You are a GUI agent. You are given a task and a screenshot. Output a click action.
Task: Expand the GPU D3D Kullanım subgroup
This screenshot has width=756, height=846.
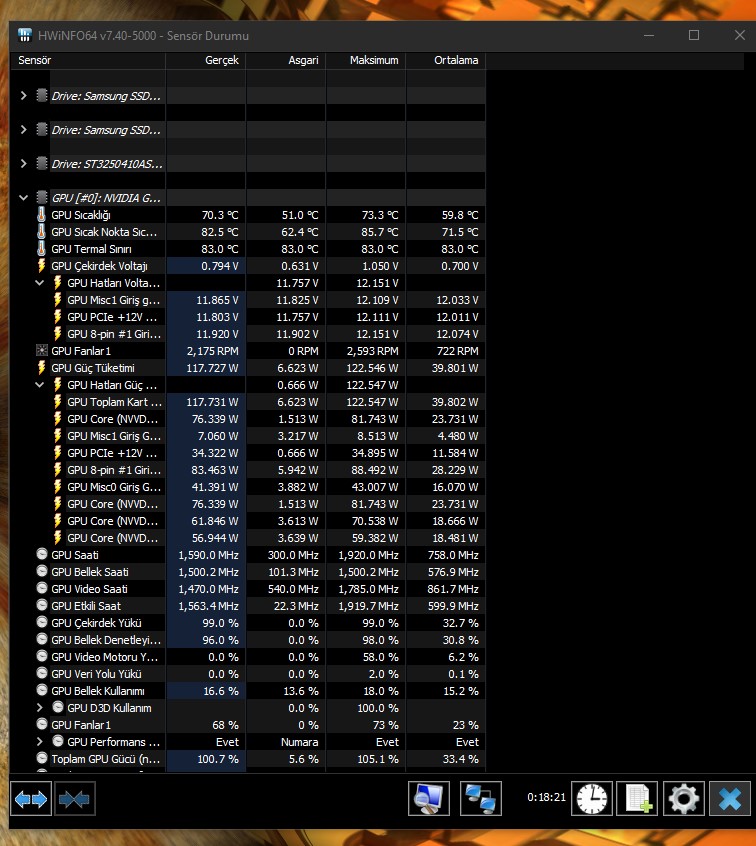click(39, 707)
